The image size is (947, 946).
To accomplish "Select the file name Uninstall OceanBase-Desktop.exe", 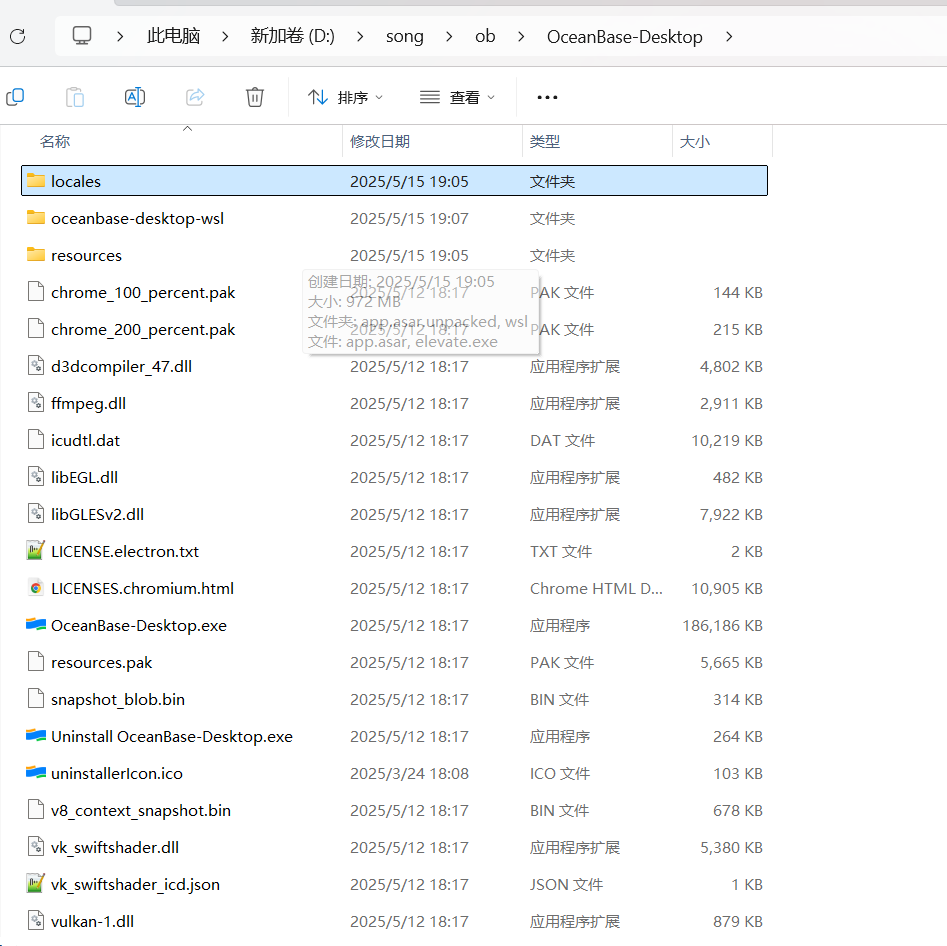I will click(x=172, y=737).
